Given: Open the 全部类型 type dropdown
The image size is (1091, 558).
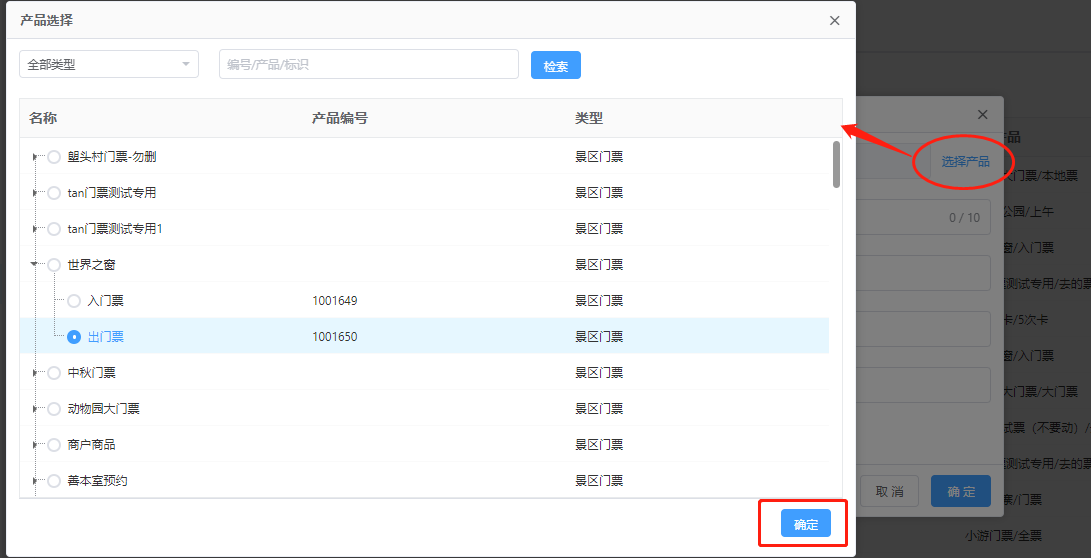Looking at the screenshot, I should click(109, 65).
